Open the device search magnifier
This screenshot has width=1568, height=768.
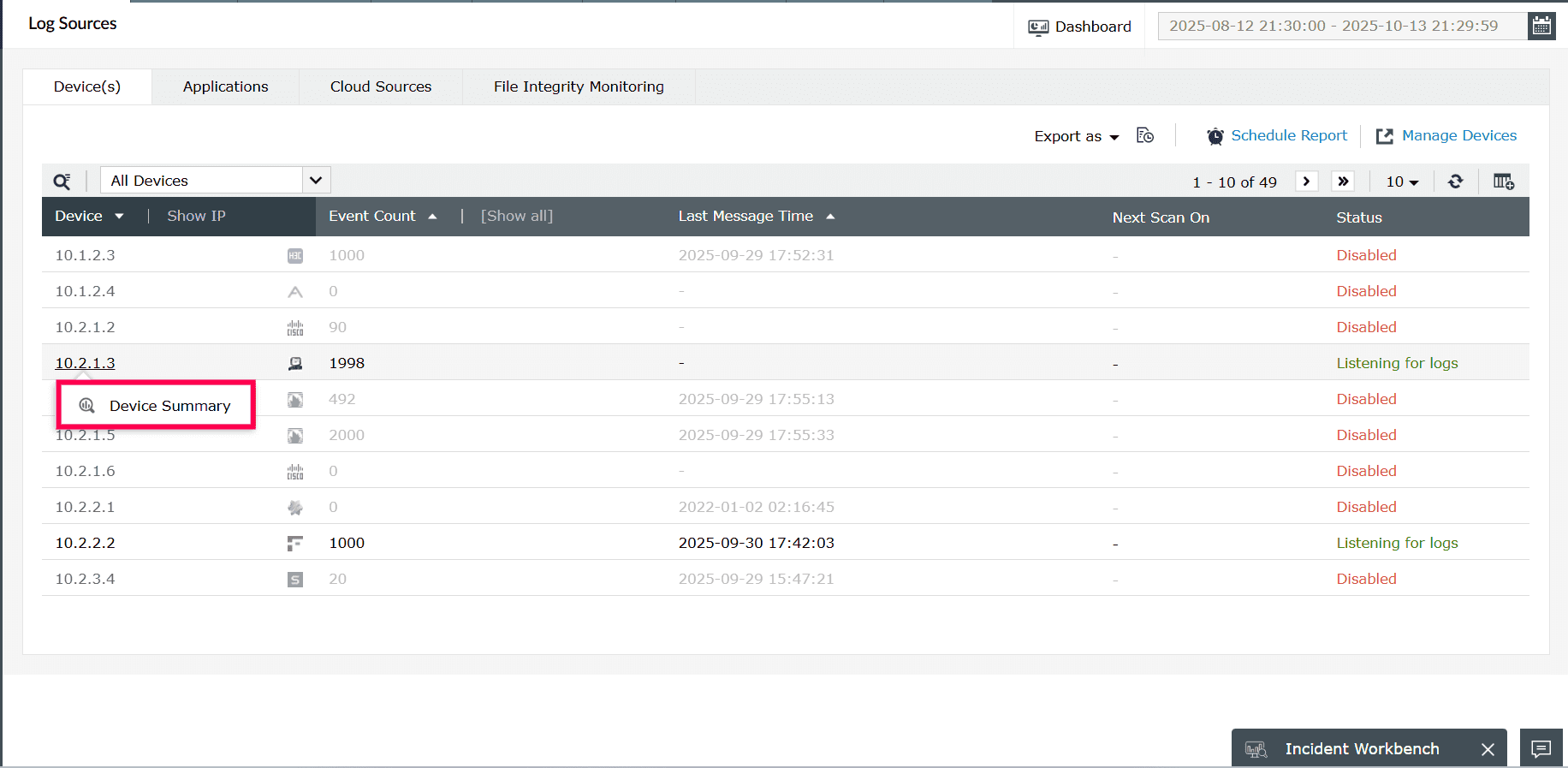[x=62, y=182]
